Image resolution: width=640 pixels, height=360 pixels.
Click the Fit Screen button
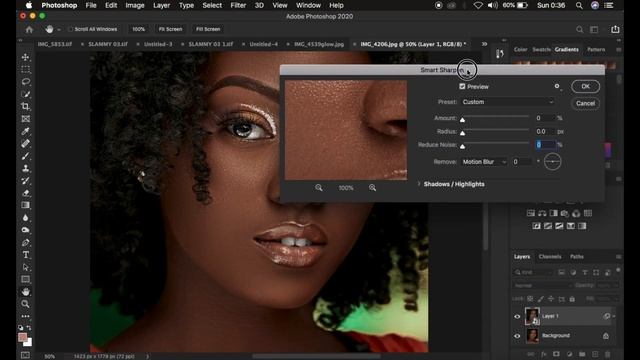[170, 29]
